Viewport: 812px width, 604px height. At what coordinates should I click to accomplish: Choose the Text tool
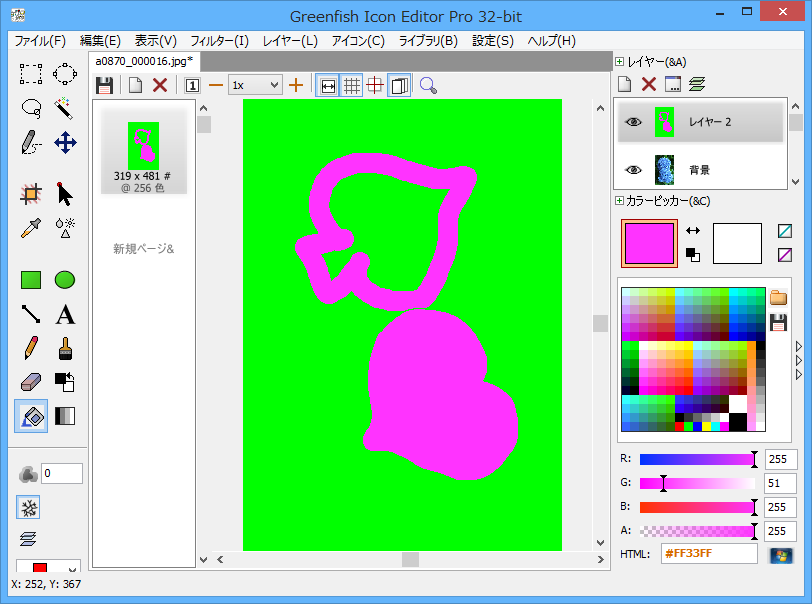(x=65, y=315)
